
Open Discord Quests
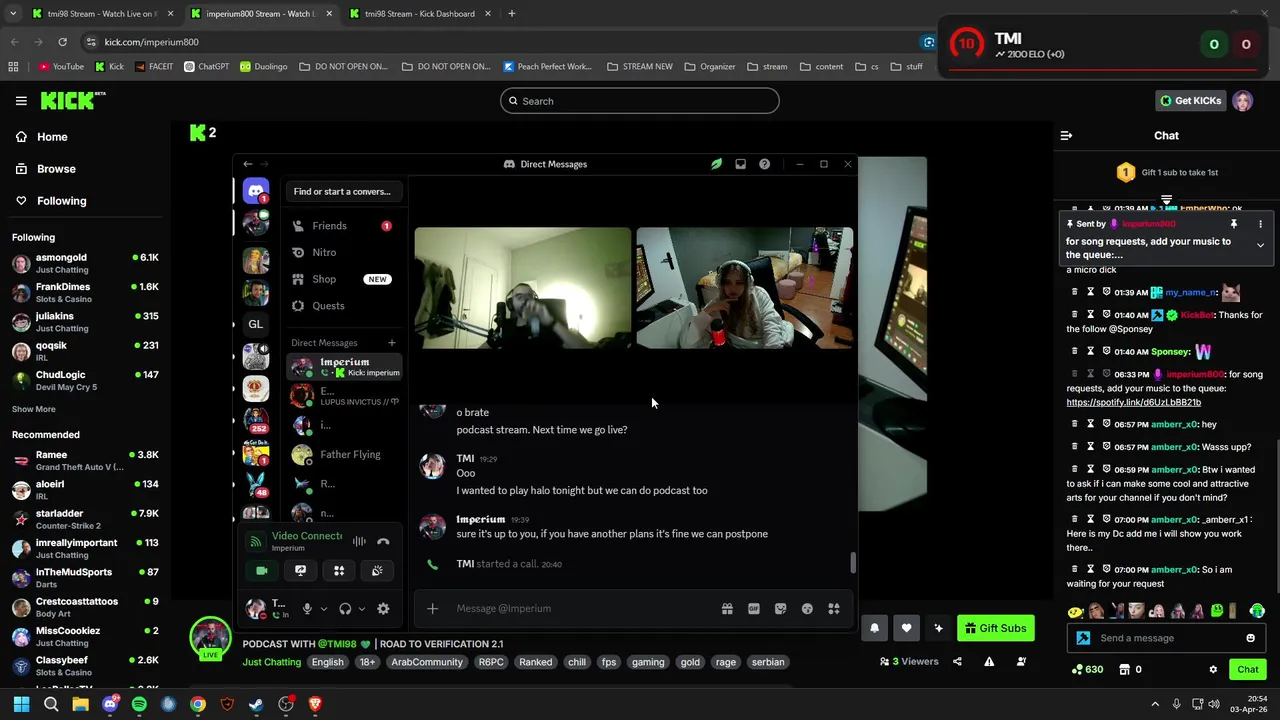pos(343,306)
